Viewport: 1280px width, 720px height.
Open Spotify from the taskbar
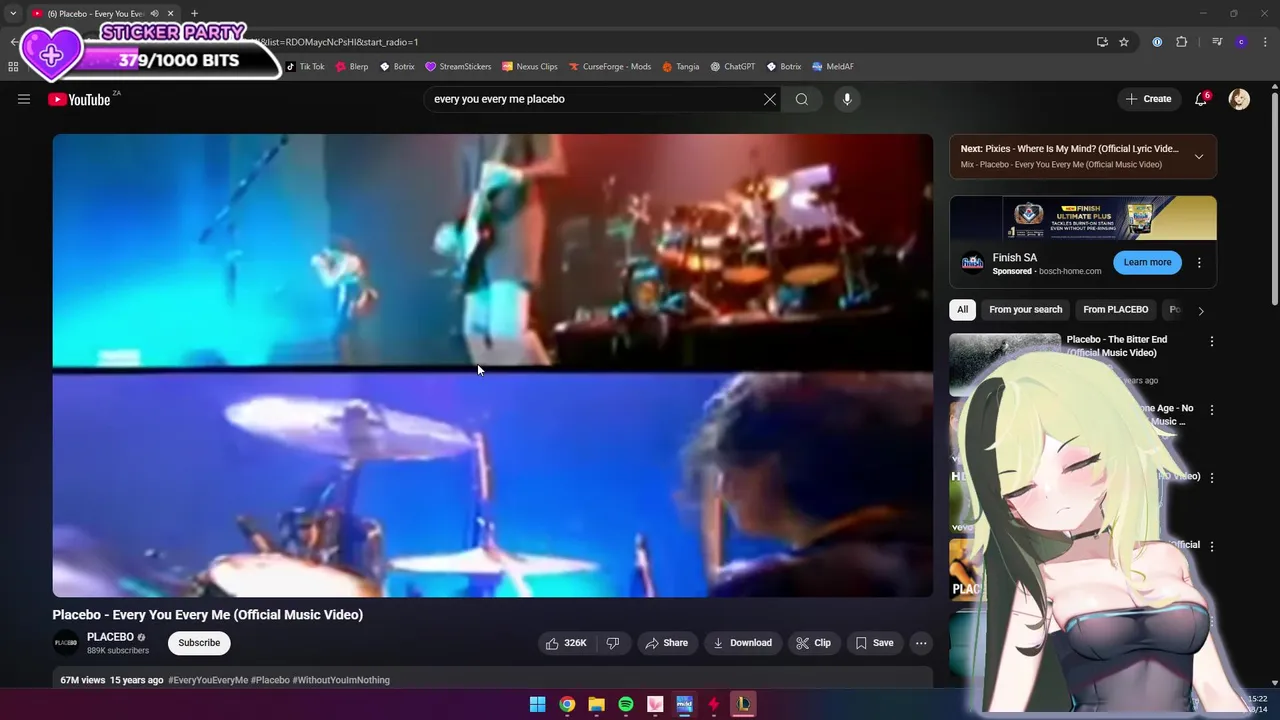click(x=625, y=704)
